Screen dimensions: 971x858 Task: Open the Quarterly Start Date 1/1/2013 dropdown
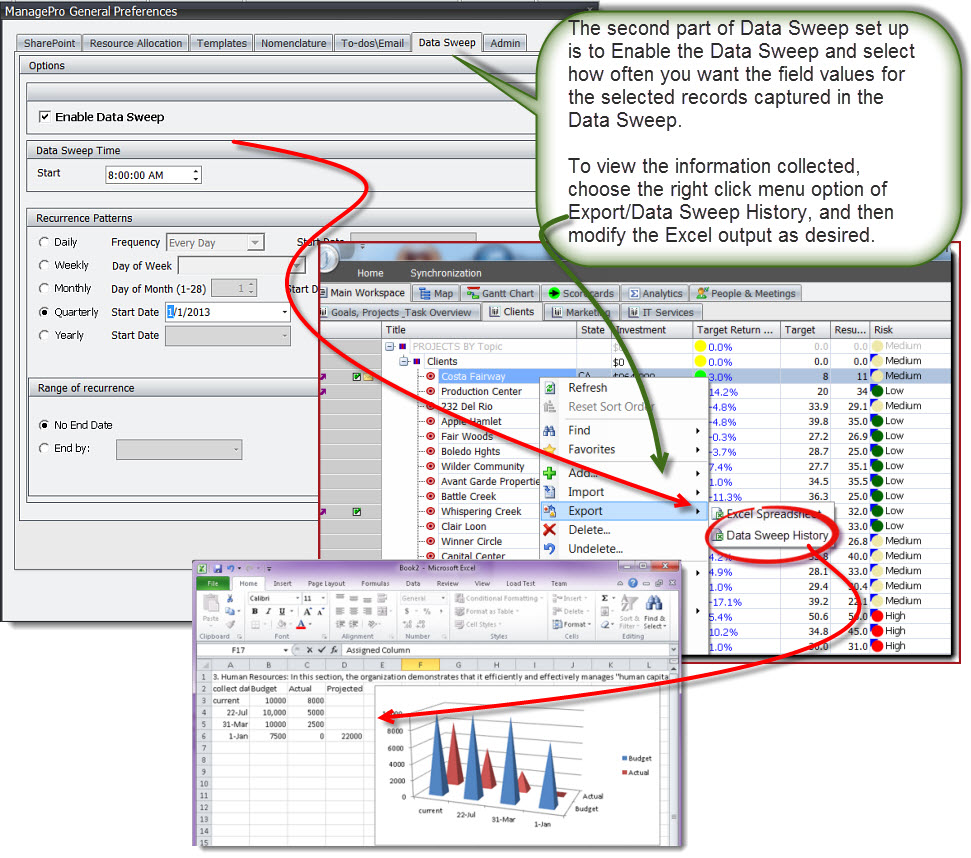click(284, 312)
